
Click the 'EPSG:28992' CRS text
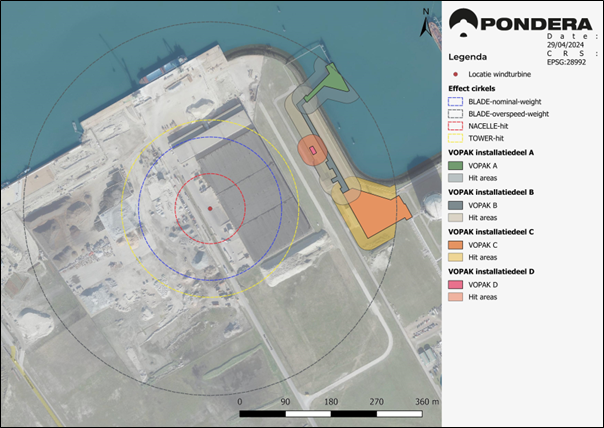(567, 62)
